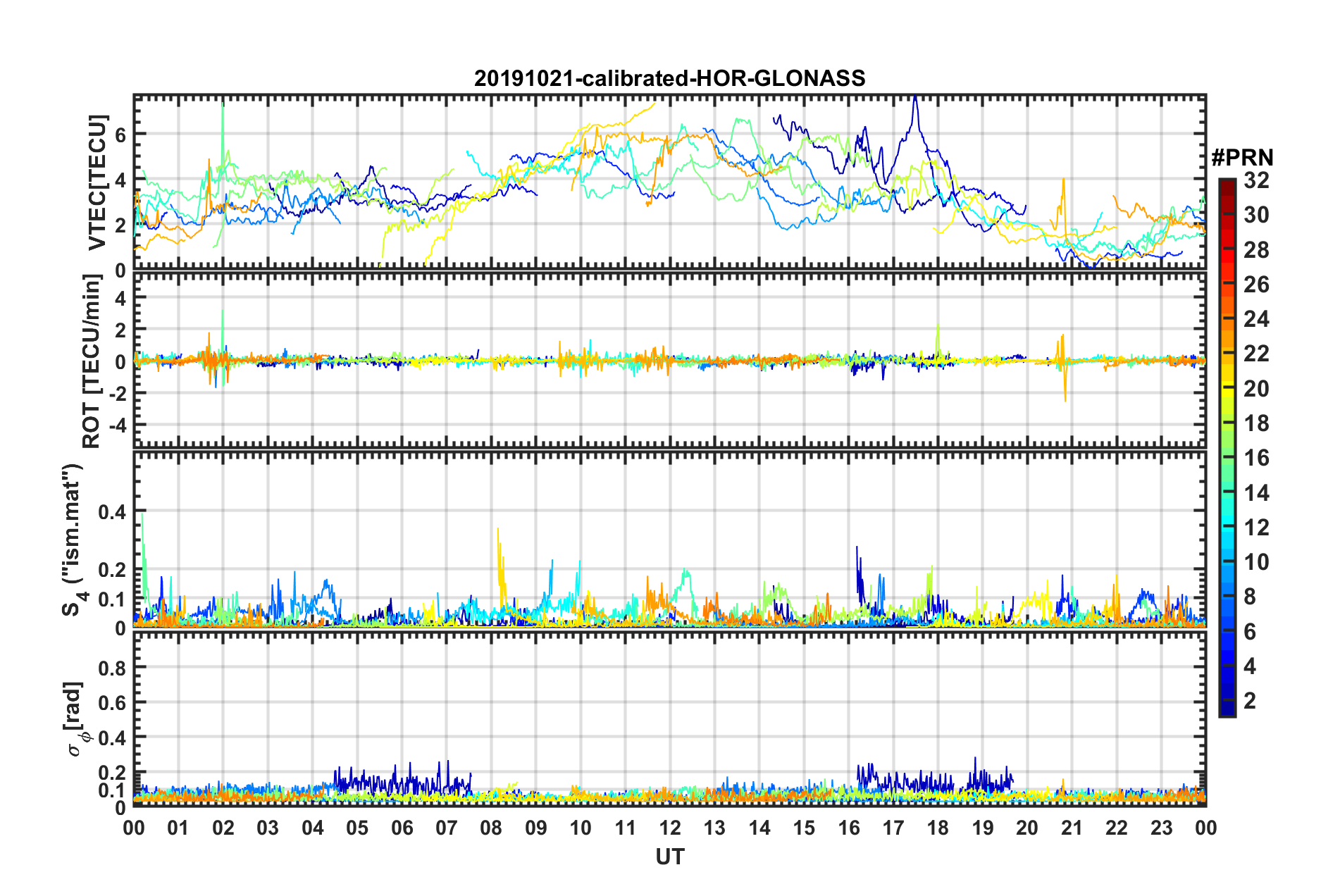Click the dark blue bottom of PRN colorbar
1340x896 pixels.
coord(1227,710)
